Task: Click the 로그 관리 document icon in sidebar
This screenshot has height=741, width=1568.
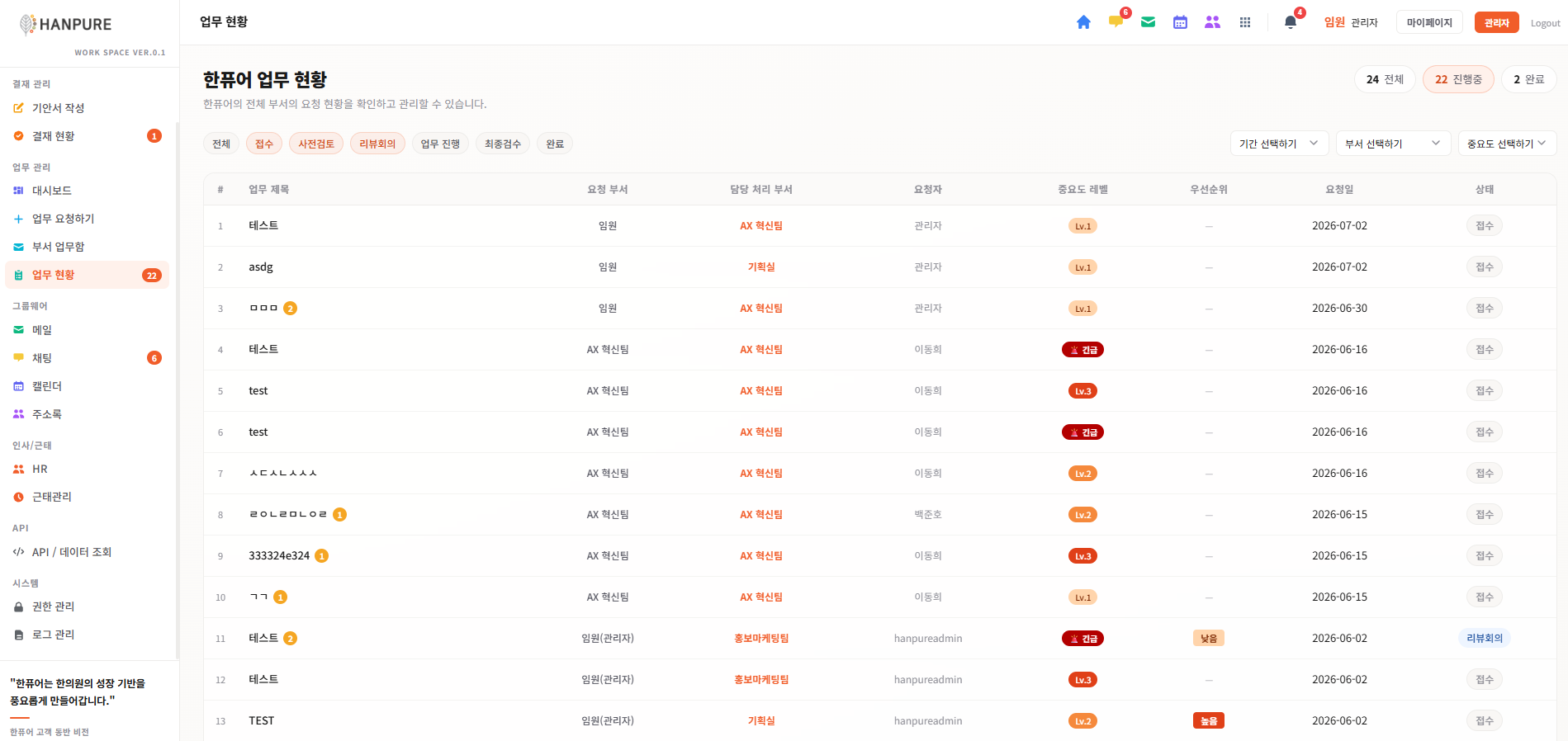Action: 18,635
